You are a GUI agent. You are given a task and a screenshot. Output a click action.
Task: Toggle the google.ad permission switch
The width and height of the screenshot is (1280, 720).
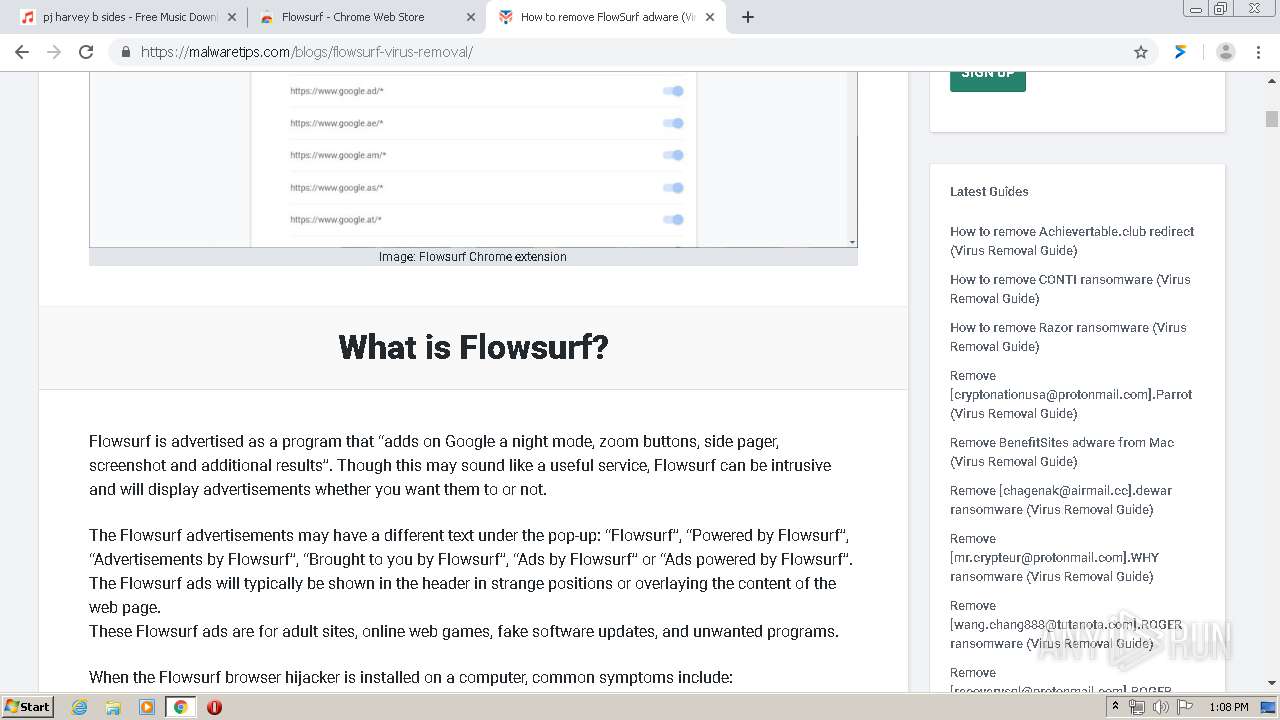[675, 91]
